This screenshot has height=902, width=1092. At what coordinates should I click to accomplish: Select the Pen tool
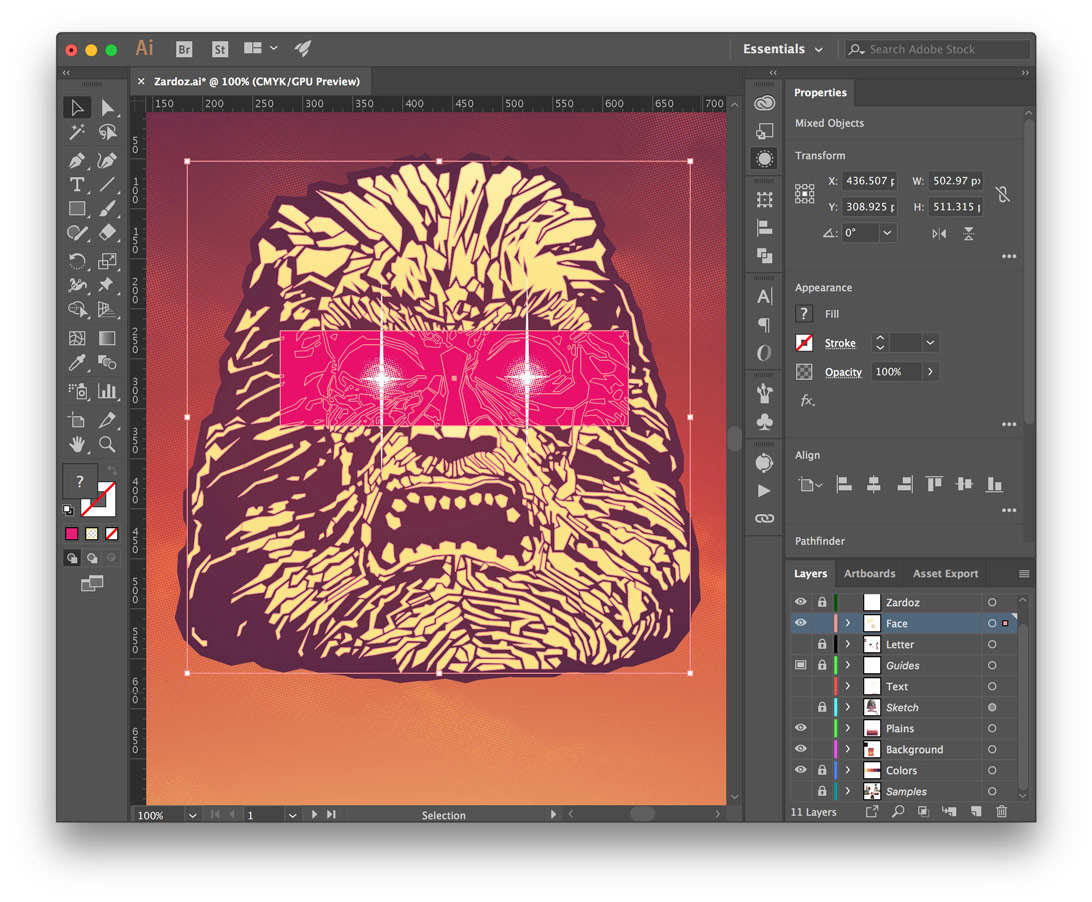[x=77, y=160]
